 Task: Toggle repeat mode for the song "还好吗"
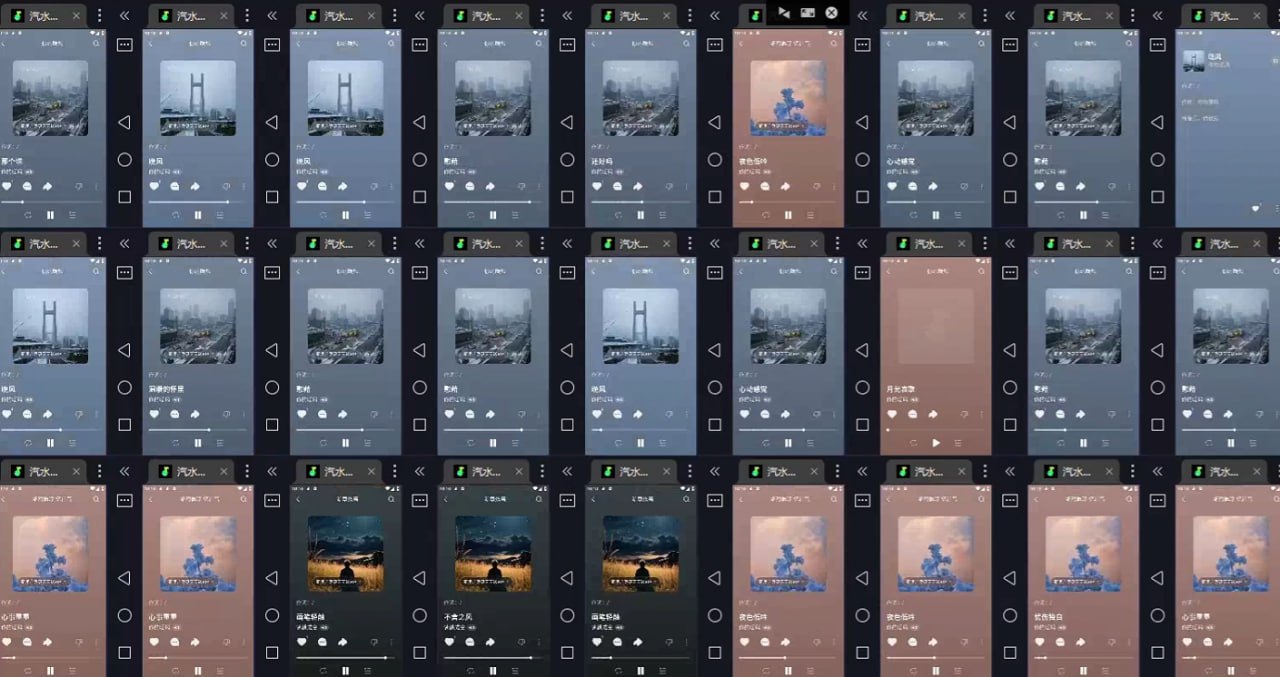619,215
